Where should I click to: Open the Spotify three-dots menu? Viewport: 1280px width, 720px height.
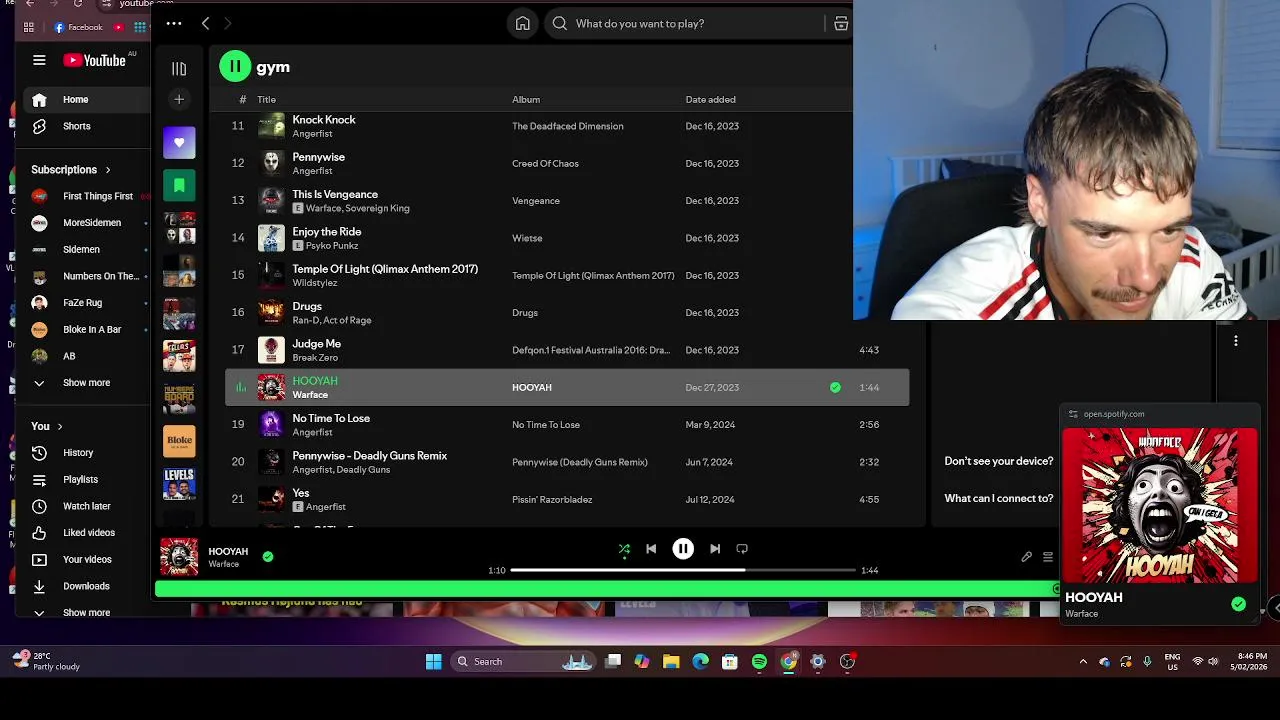174,23
